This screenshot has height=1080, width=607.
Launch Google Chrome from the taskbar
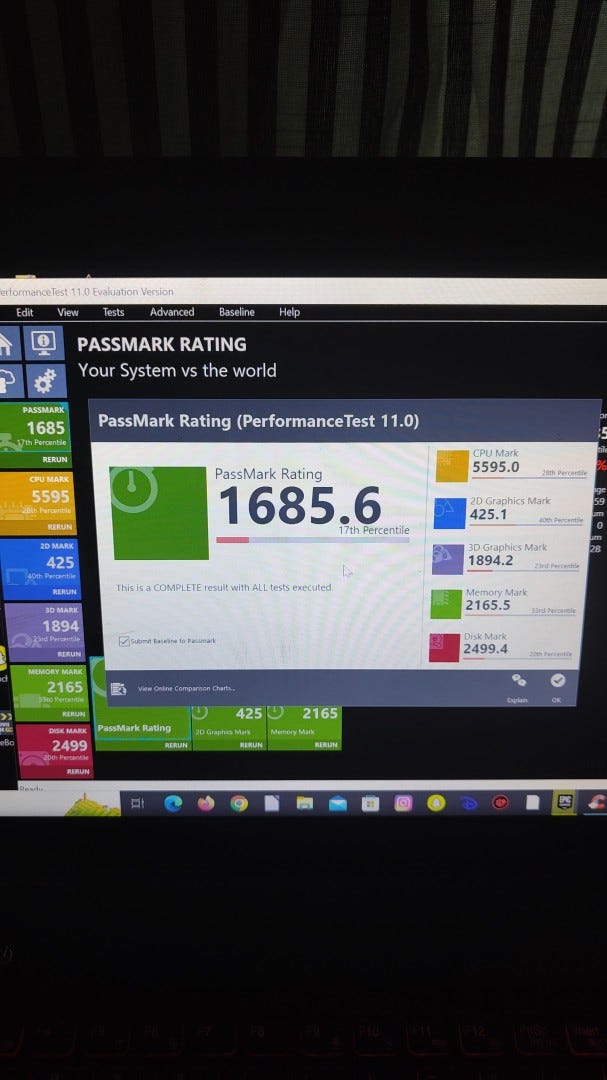[x=239, y=803]
